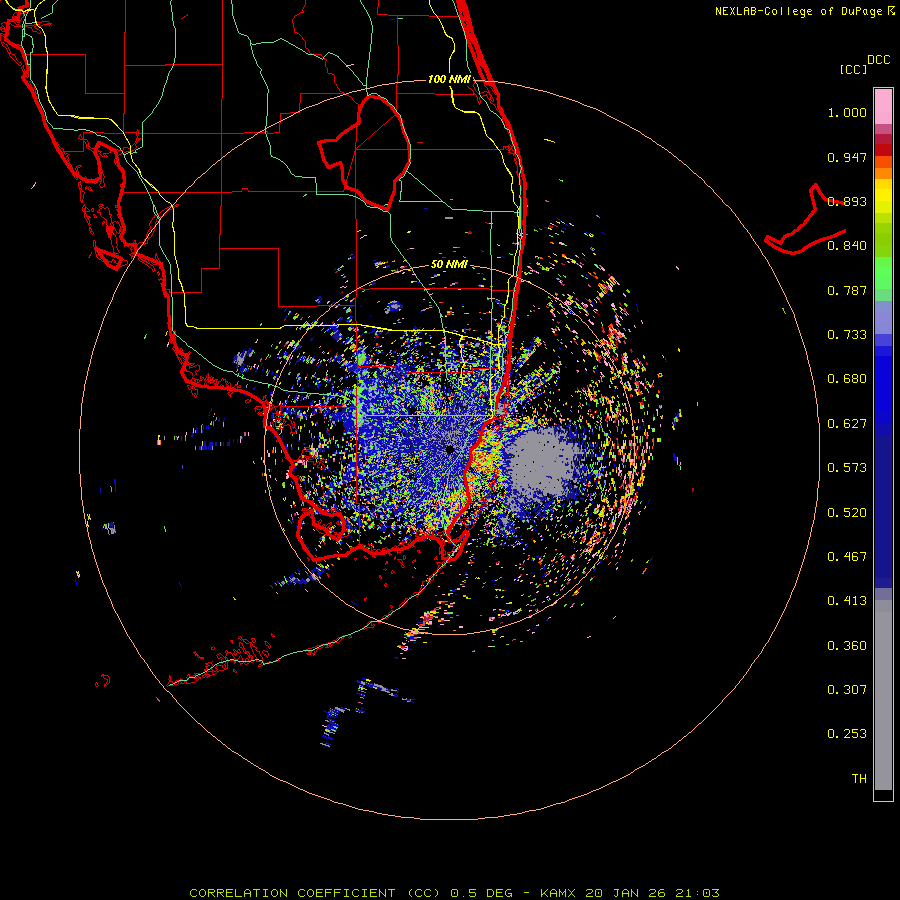Click the pink top segment of color bar

point(883,107)
